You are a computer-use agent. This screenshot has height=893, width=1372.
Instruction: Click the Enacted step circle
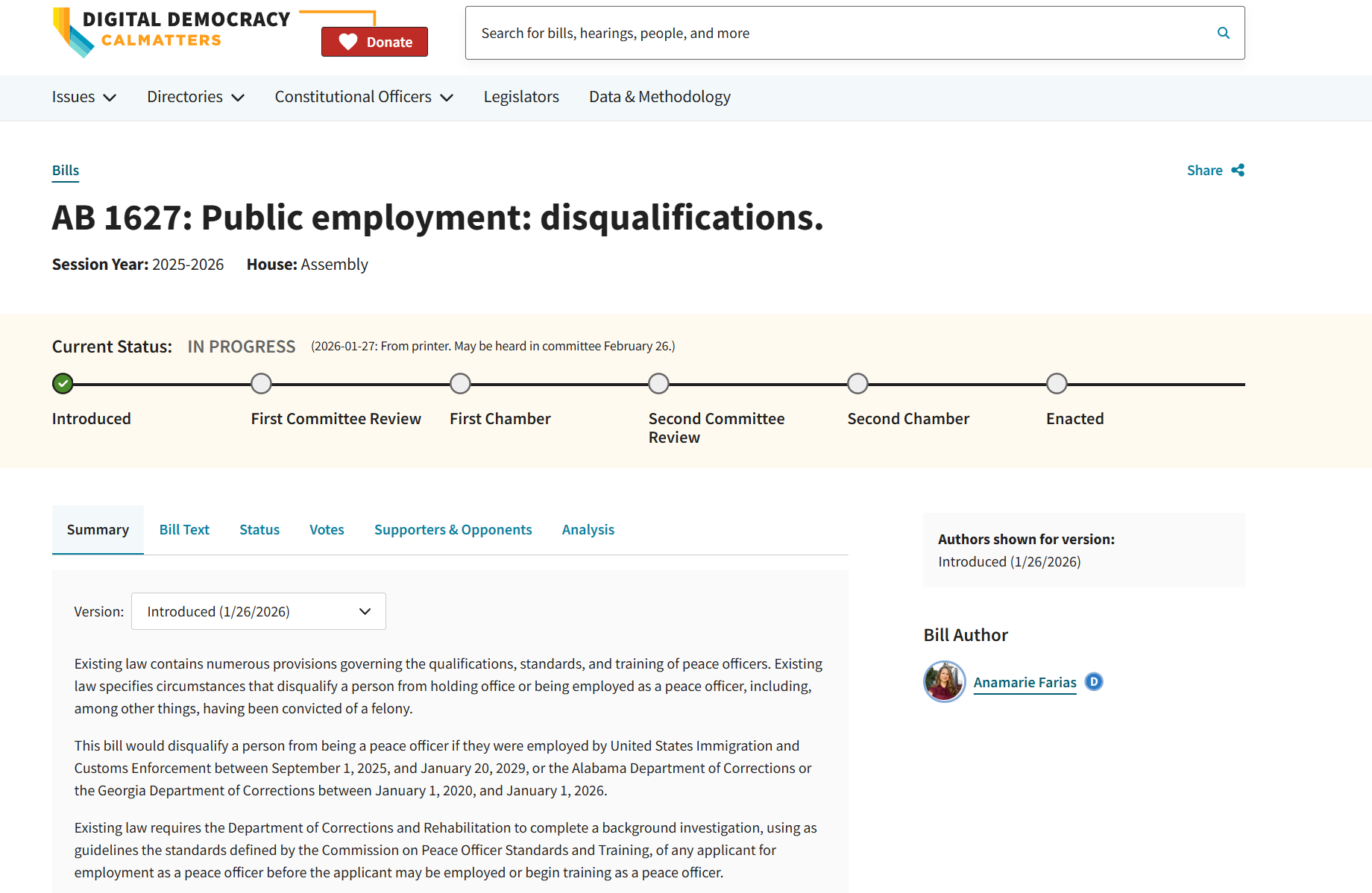coord(1057,384)
